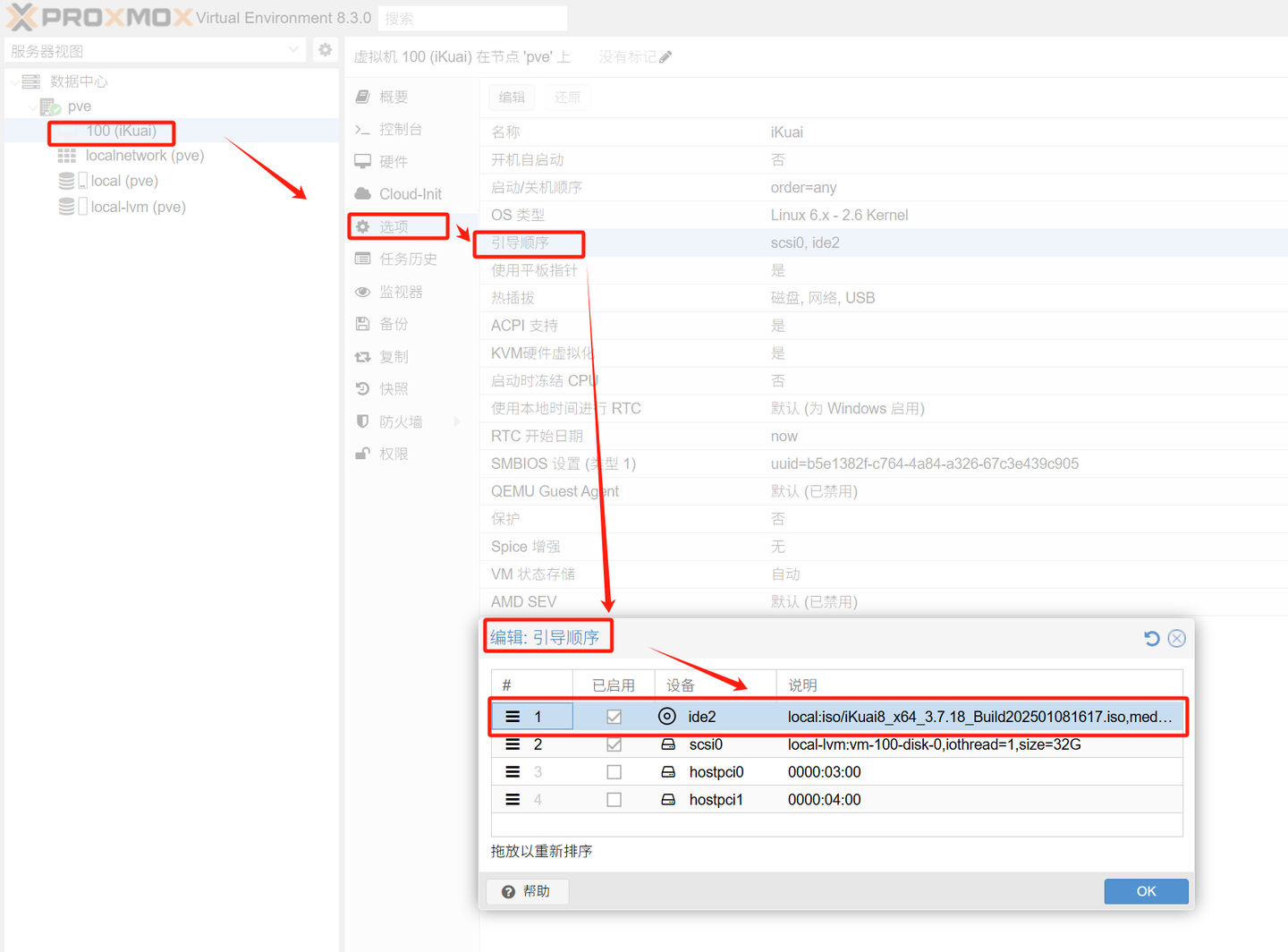
Task: Click the reset icon in boot order dialog
Action: click(x=1152, y=638)
